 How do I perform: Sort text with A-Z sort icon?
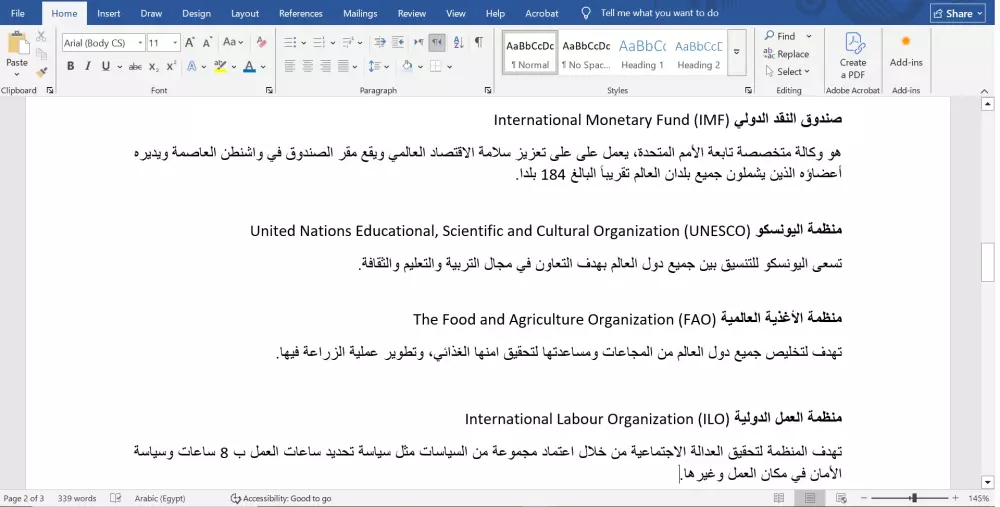point(459,43)
